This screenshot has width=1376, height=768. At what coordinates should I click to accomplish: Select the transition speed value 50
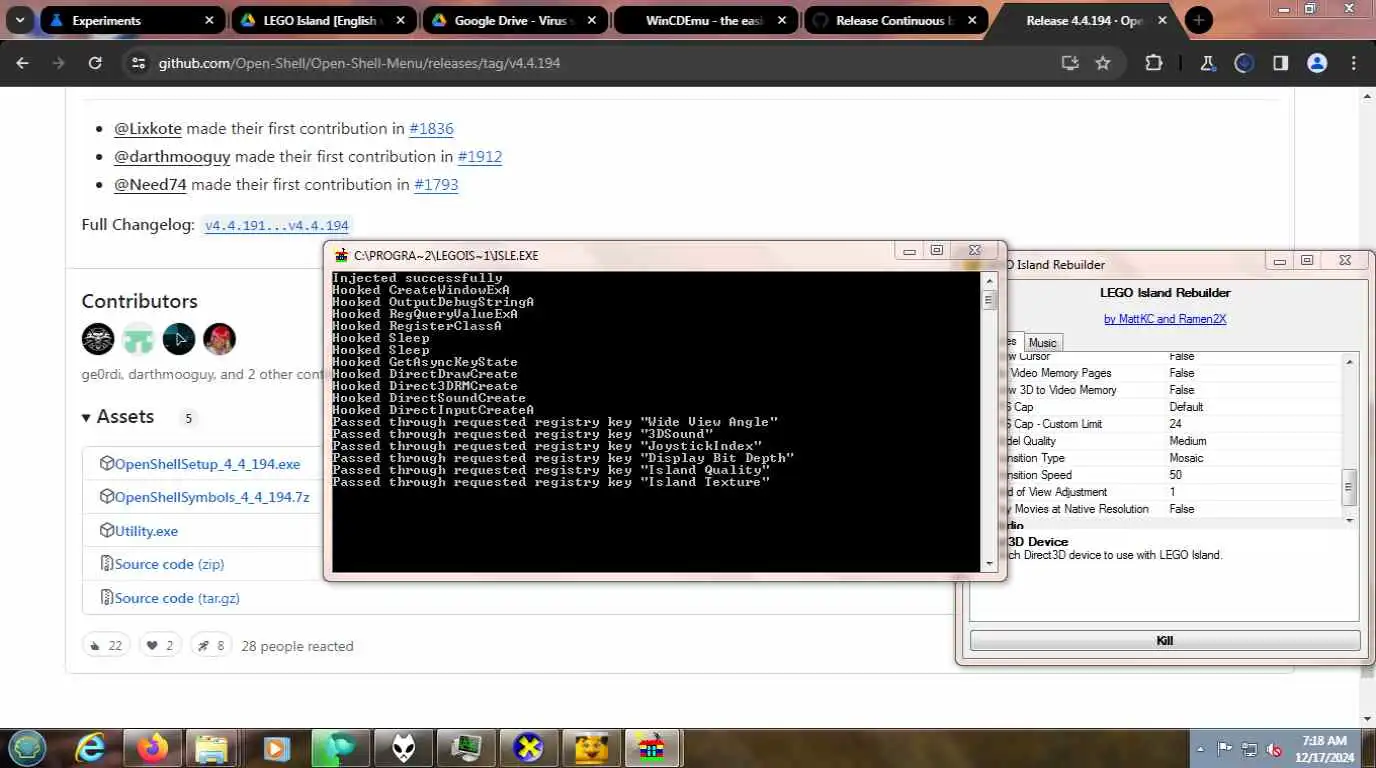(1175, 475)
